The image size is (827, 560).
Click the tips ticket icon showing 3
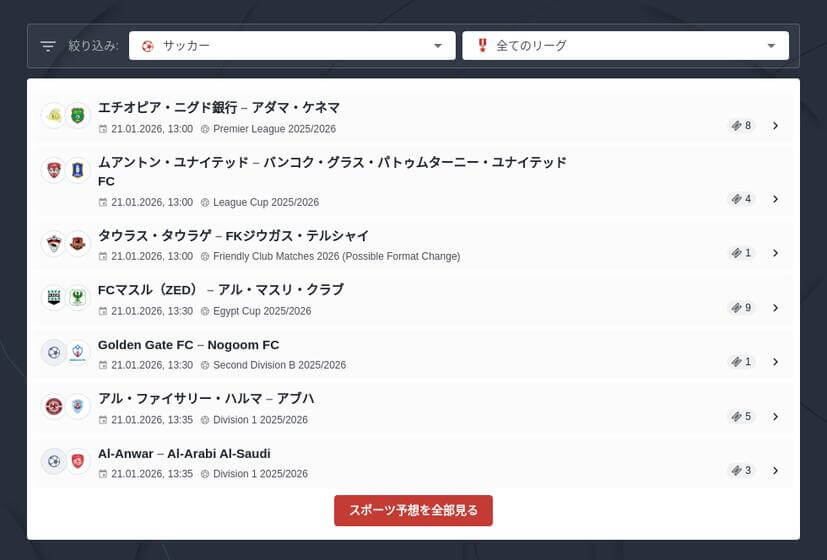coord(736,470)
